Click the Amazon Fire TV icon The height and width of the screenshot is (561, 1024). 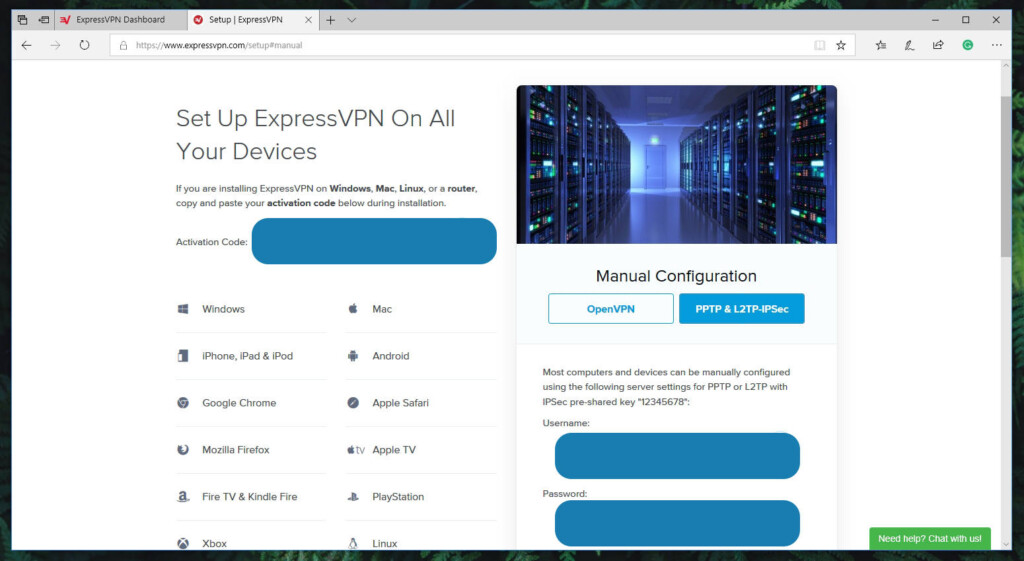183,497
